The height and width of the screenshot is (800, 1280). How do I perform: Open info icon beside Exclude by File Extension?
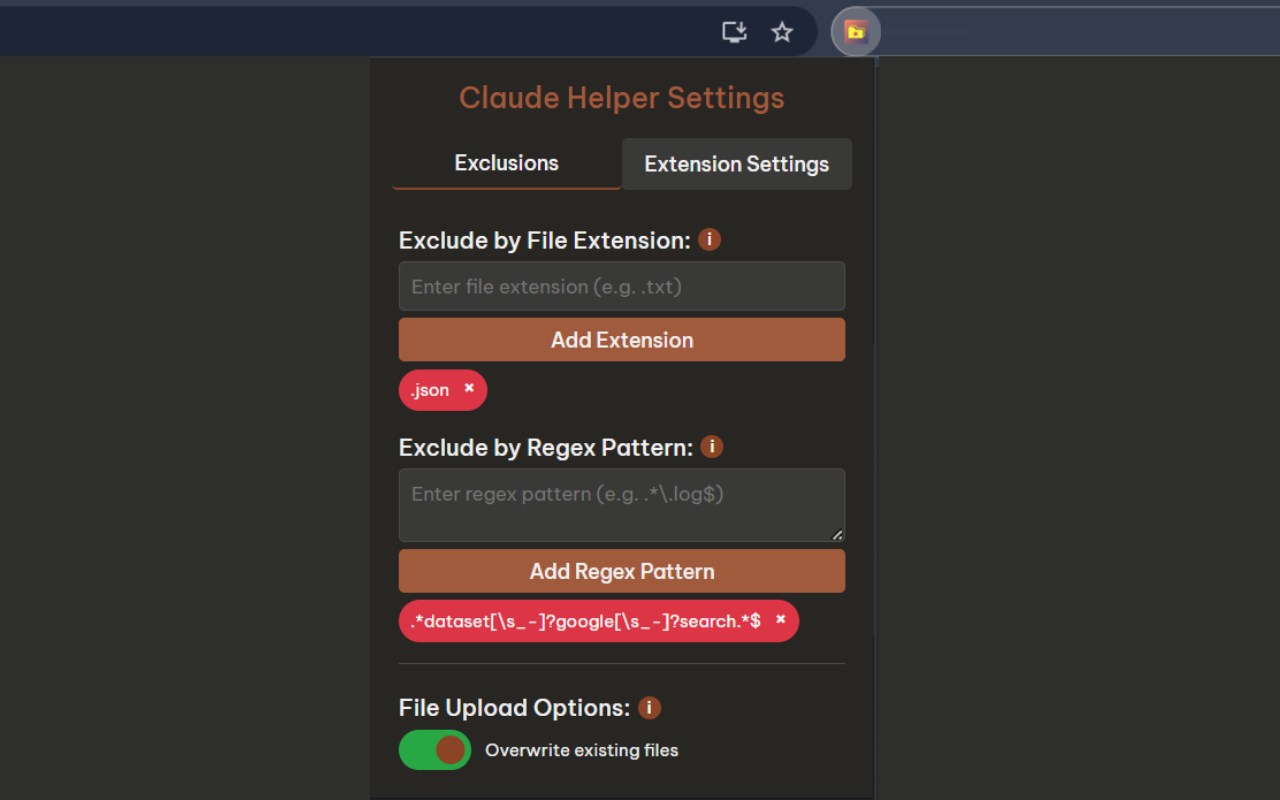[709, 240]
